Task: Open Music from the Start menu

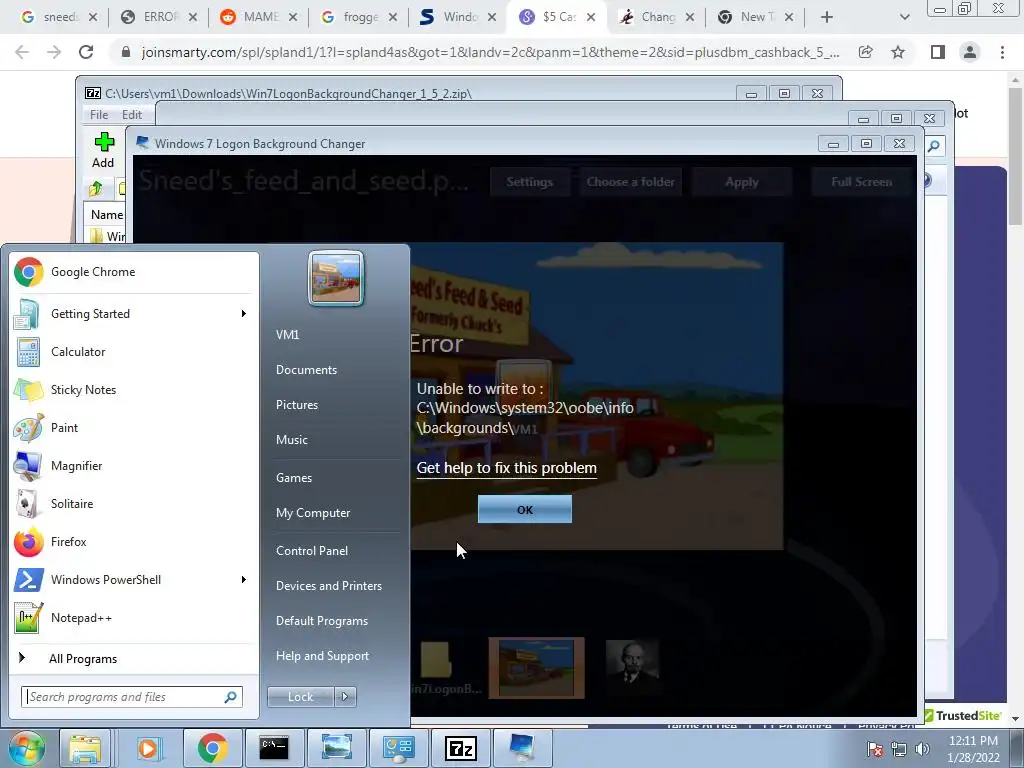Action: pyautogui.click(x=291, y=440)
